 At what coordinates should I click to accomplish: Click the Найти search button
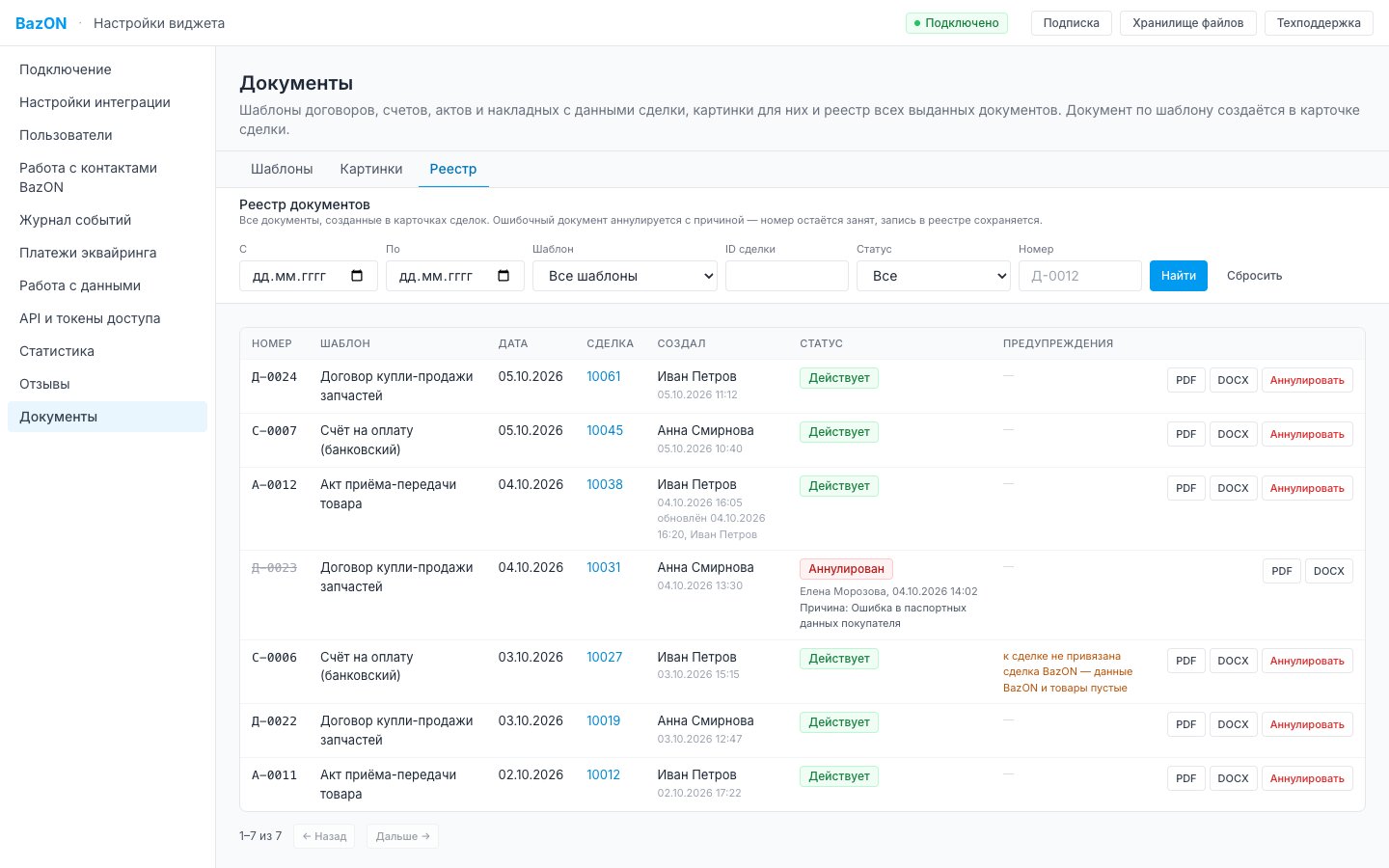click(x=1179, y=276)
